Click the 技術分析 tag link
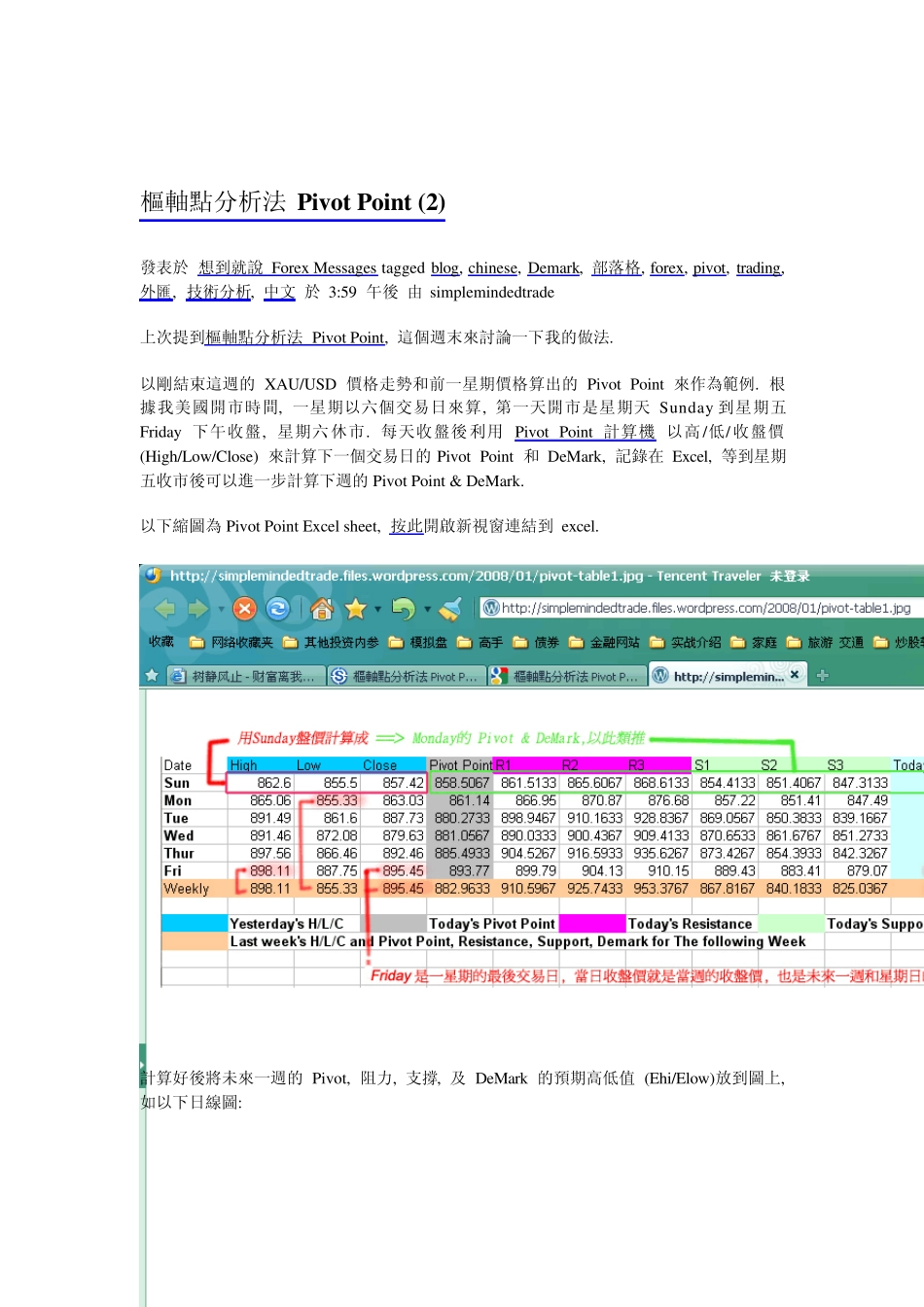This screenshot has width=924, height=1307. tap(218, 292)
